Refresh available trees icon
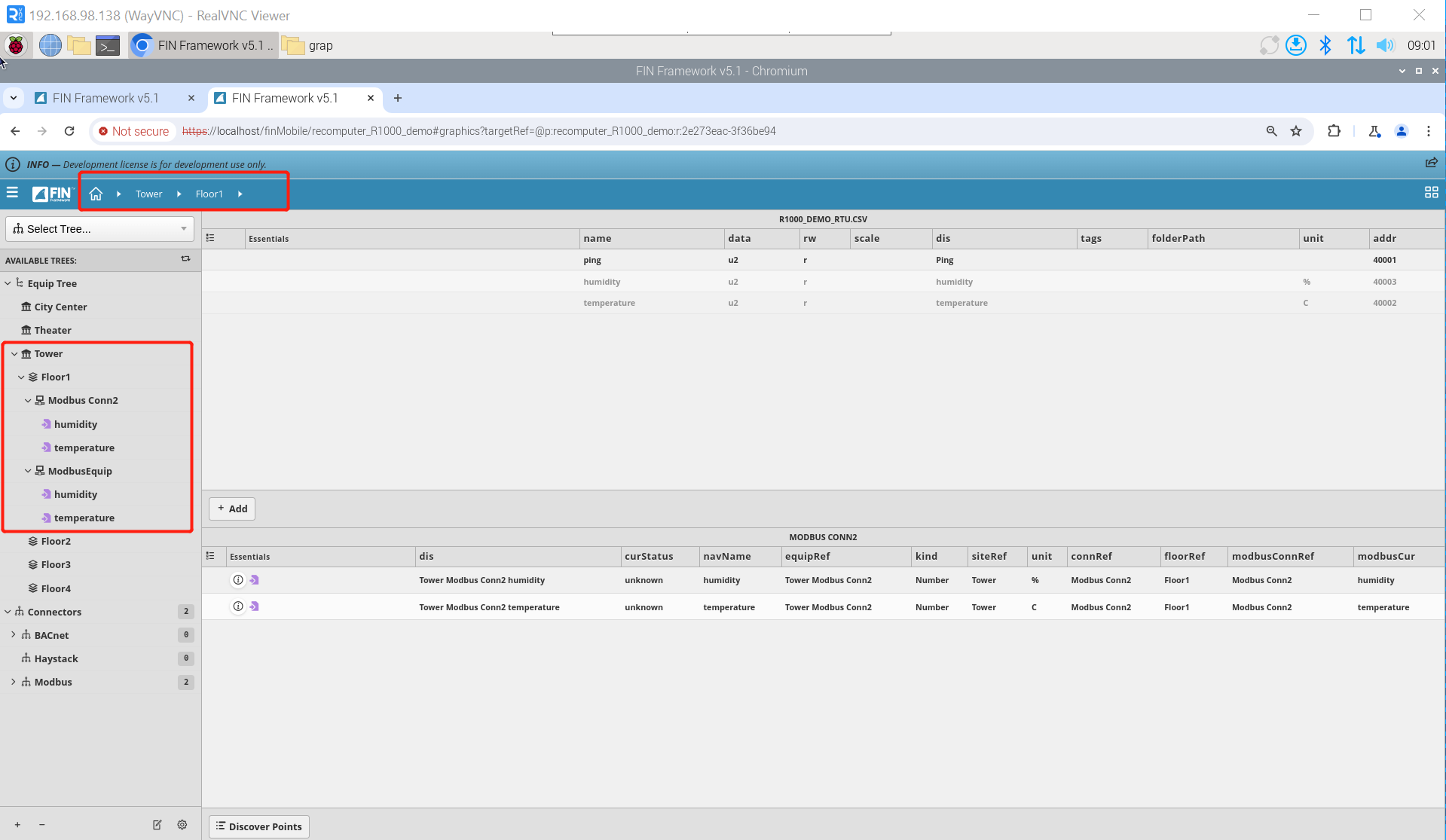The image size is (1446, 840). 185,259
